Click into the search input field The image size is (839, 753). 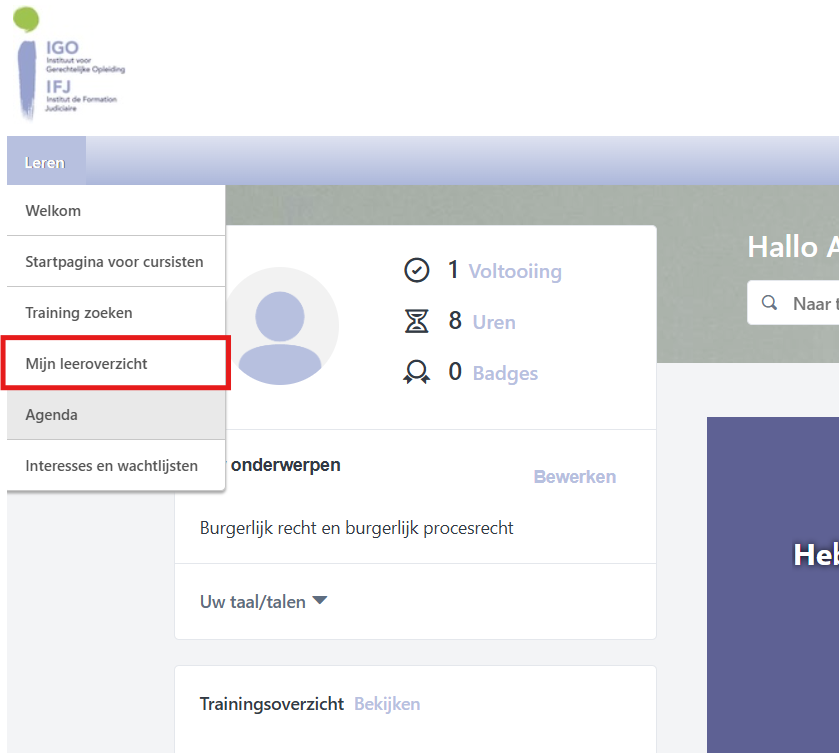(812, 303)
